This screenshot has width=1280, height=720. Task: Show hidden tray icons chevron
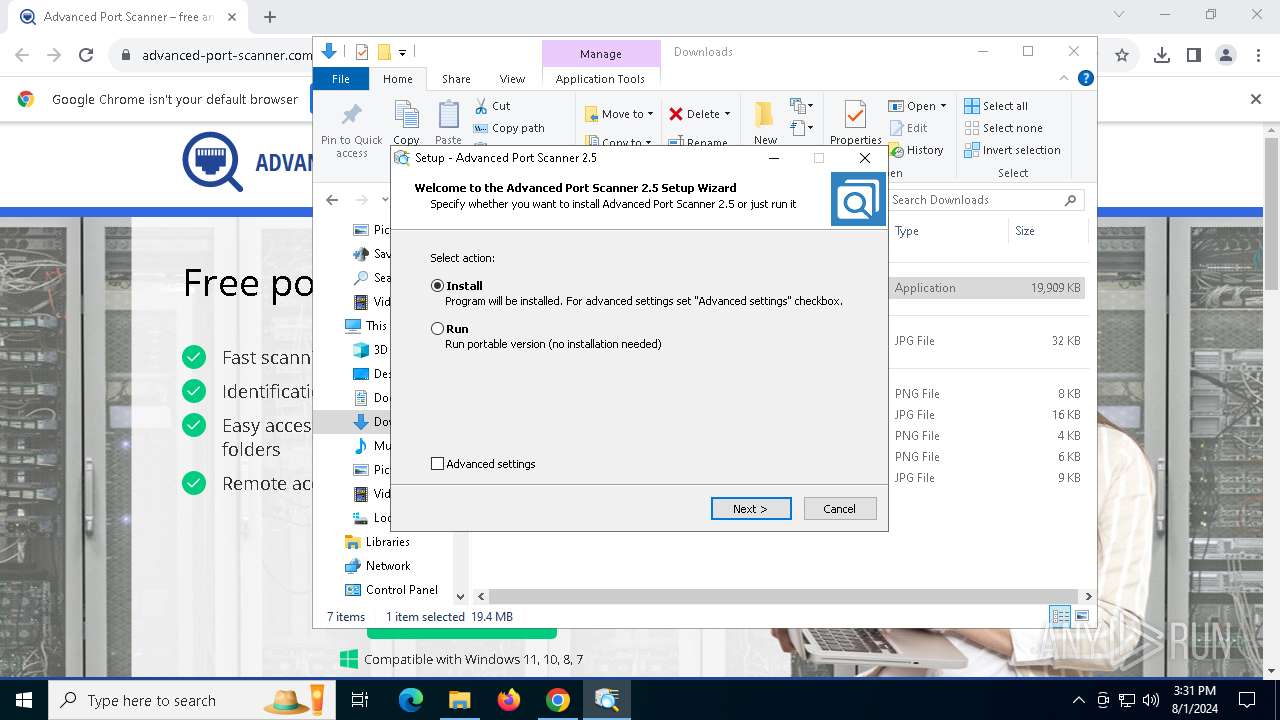[x=1078, y=700]
